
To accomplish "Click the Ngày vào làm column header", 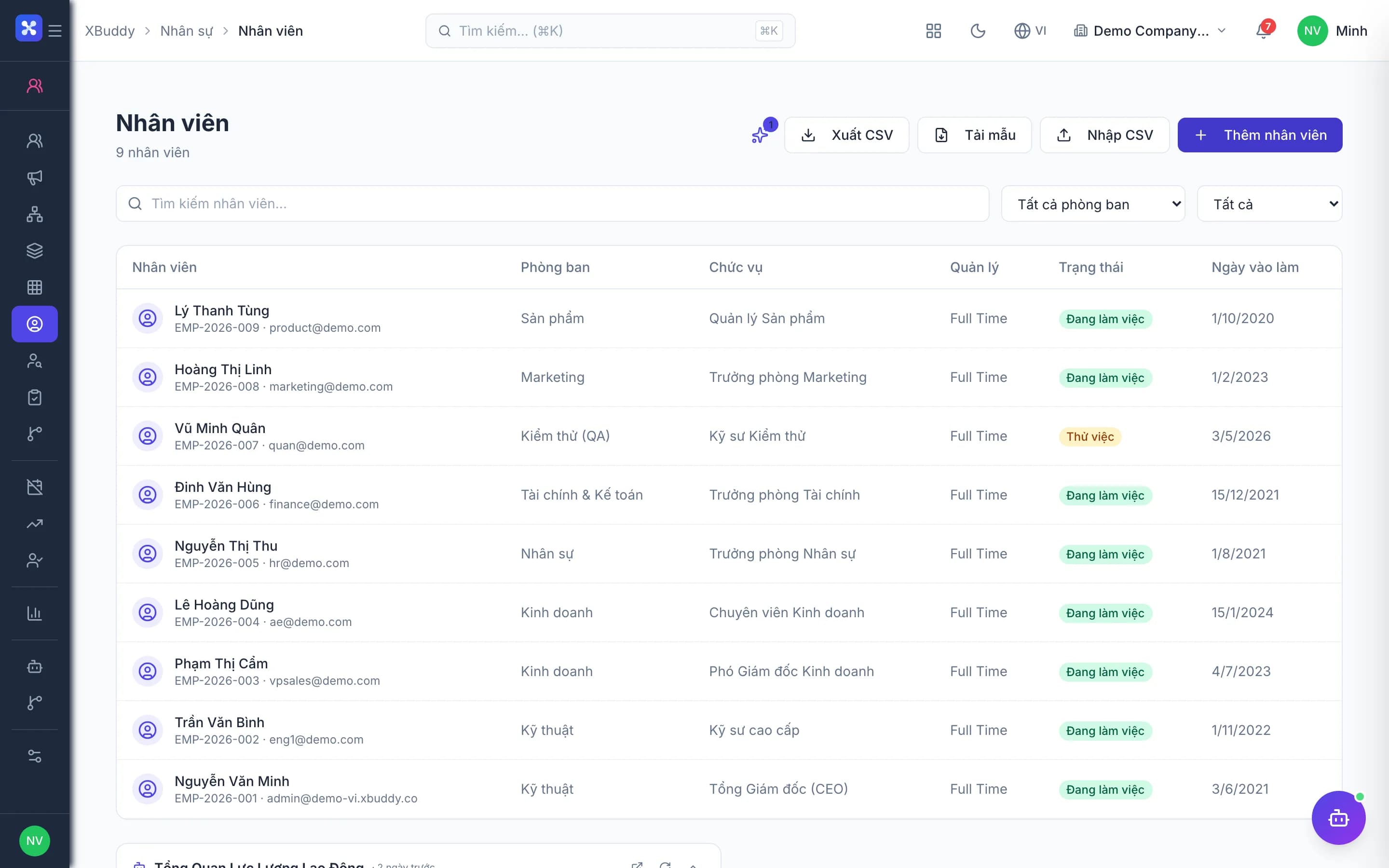I will click(x=1255, y=268).
